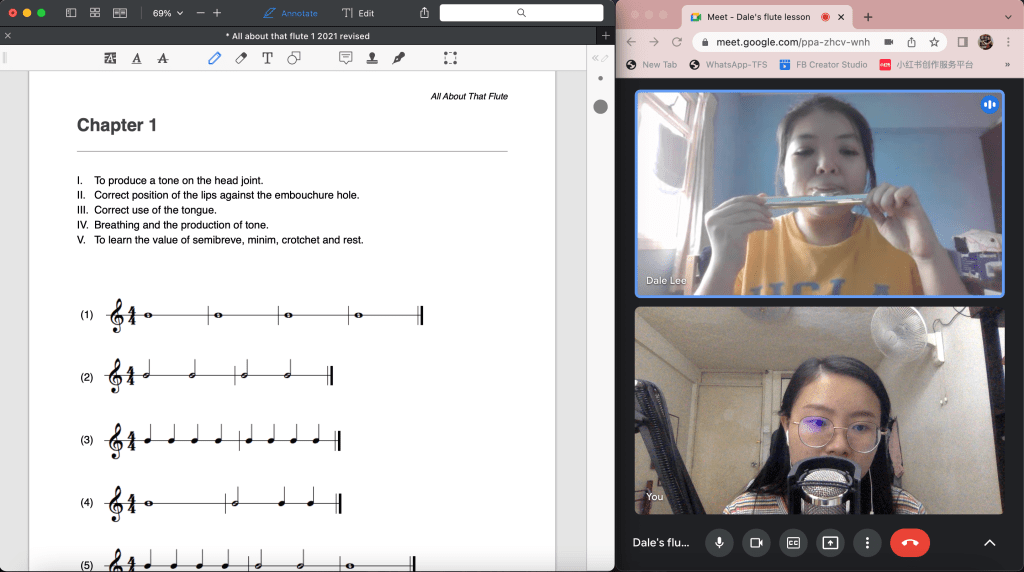Viewport: 1024px width, 572px height.
Task: Expand the Meet panel with up chevron
Action: pyautogui.click(x=989, y=542)
